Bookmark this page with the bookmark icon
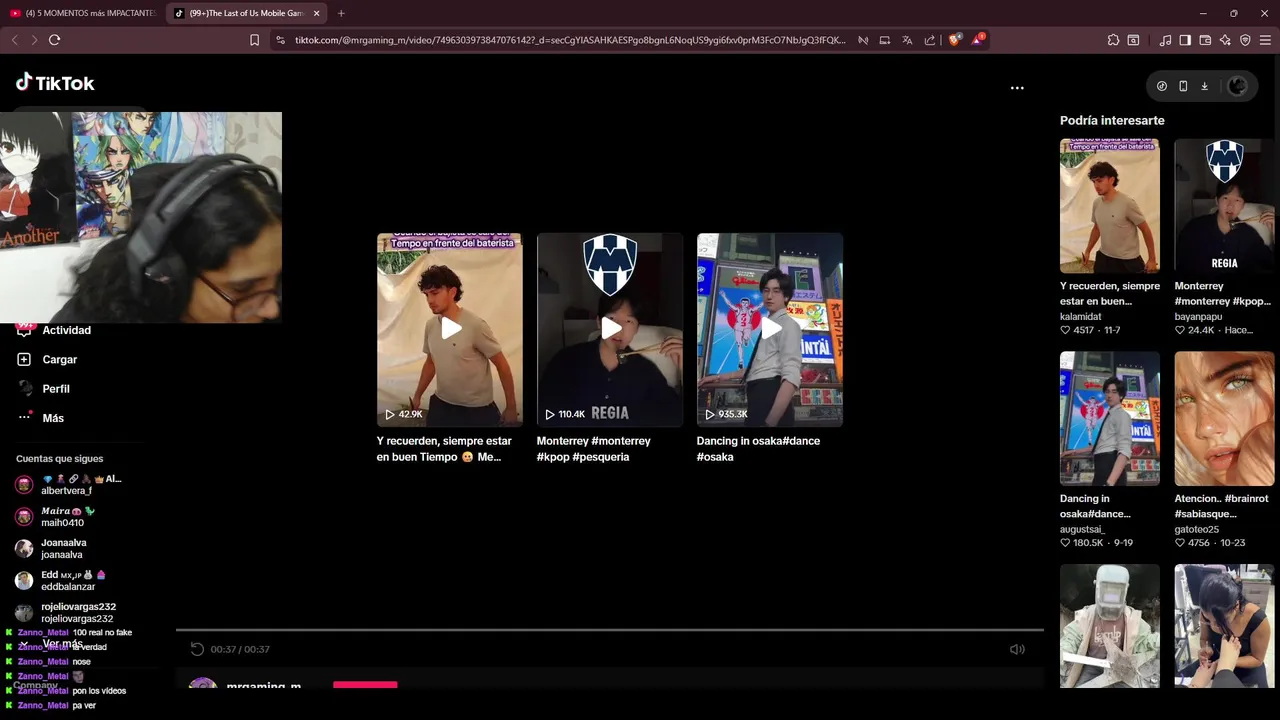Screen dimensions: 1280x720 click(254, 40)
